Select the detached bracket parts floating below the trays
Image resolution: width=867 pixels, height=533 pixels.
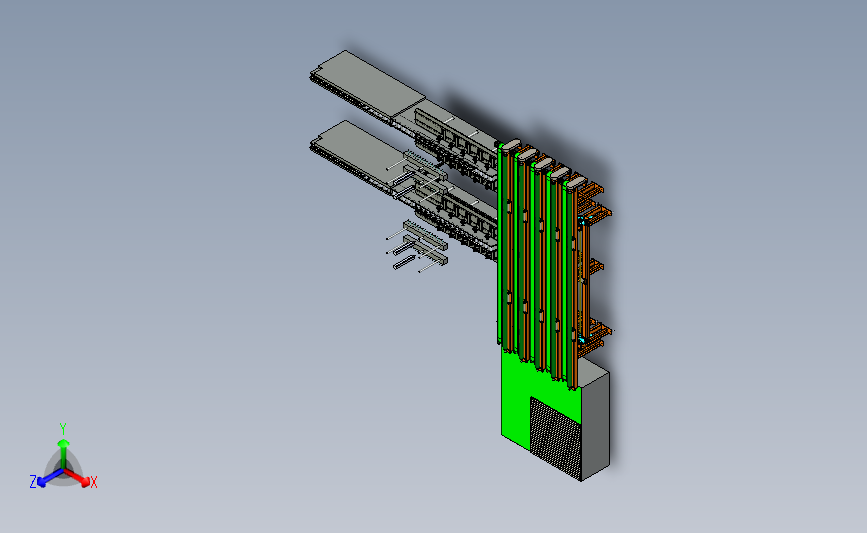(x=417, y=246)
